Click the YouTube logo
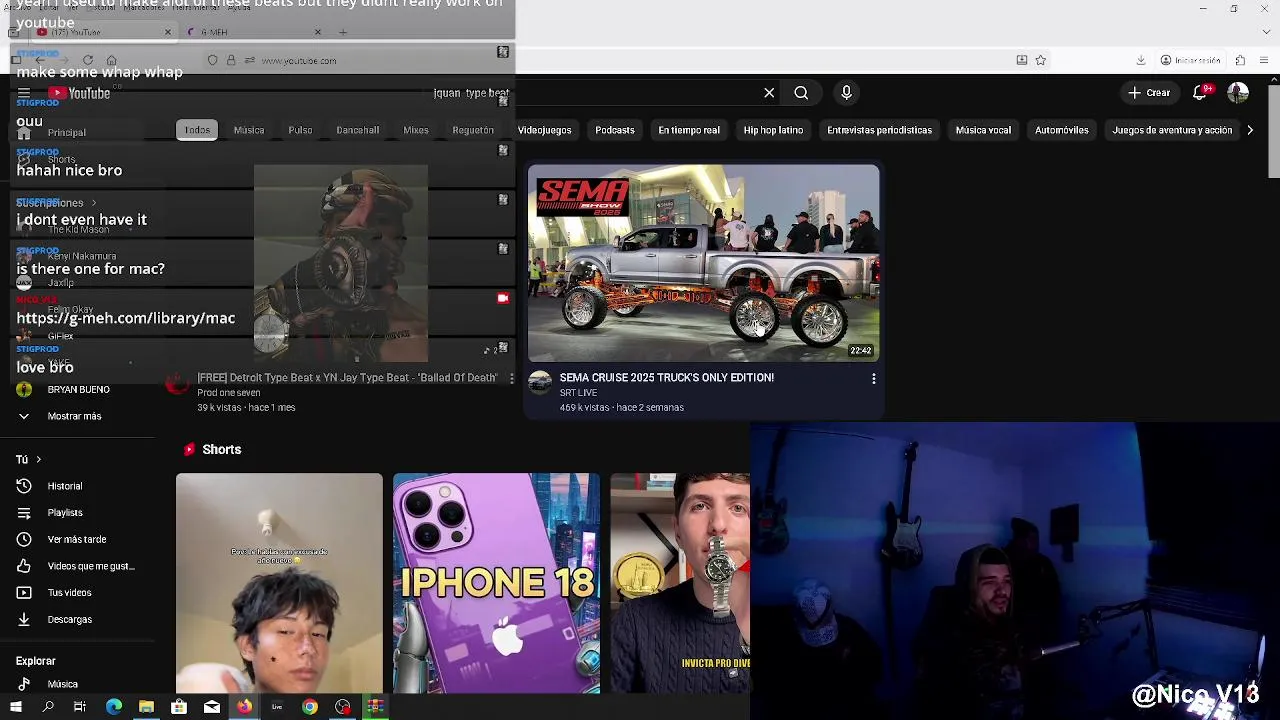Image resolution: width=1280 pixels, height=720 pixels. click(x=79, y=93)
